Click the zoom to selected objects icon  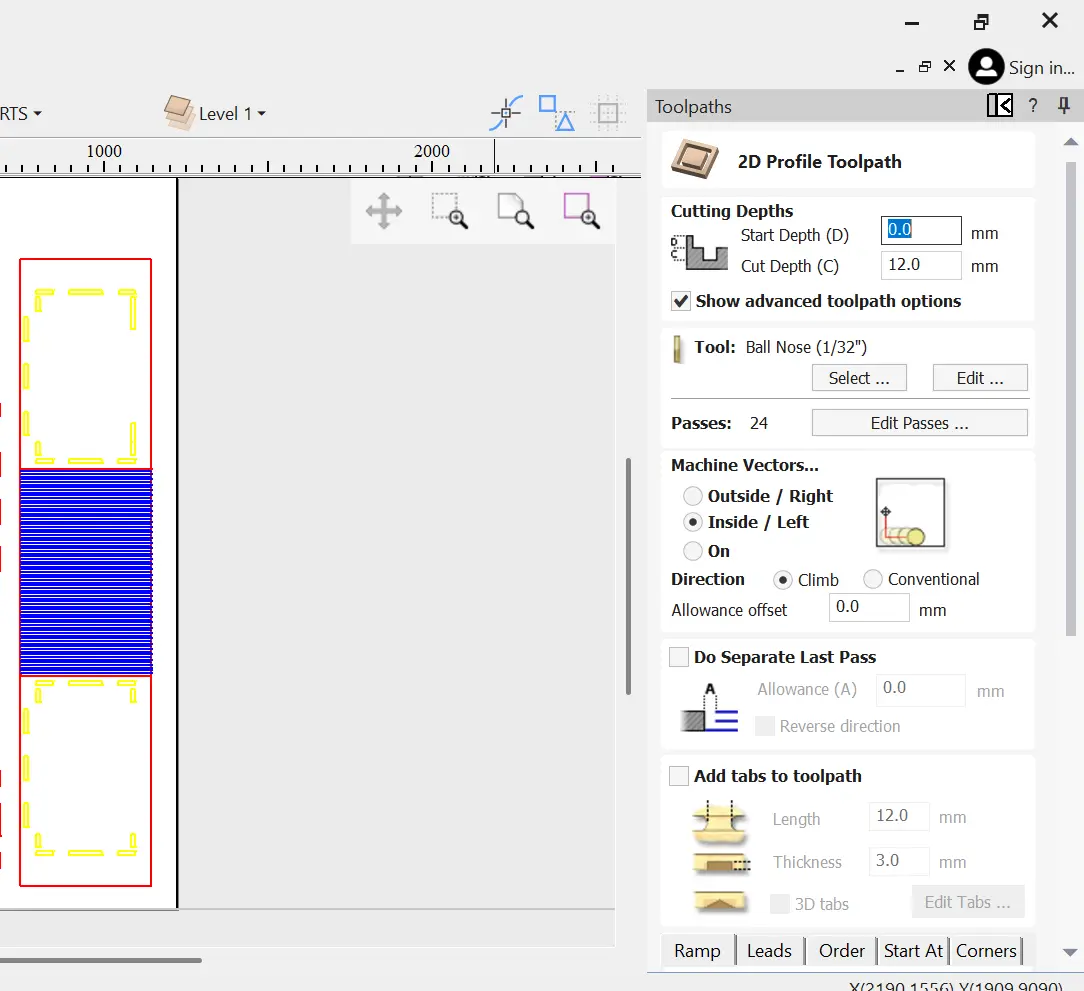tap(581, 211)
